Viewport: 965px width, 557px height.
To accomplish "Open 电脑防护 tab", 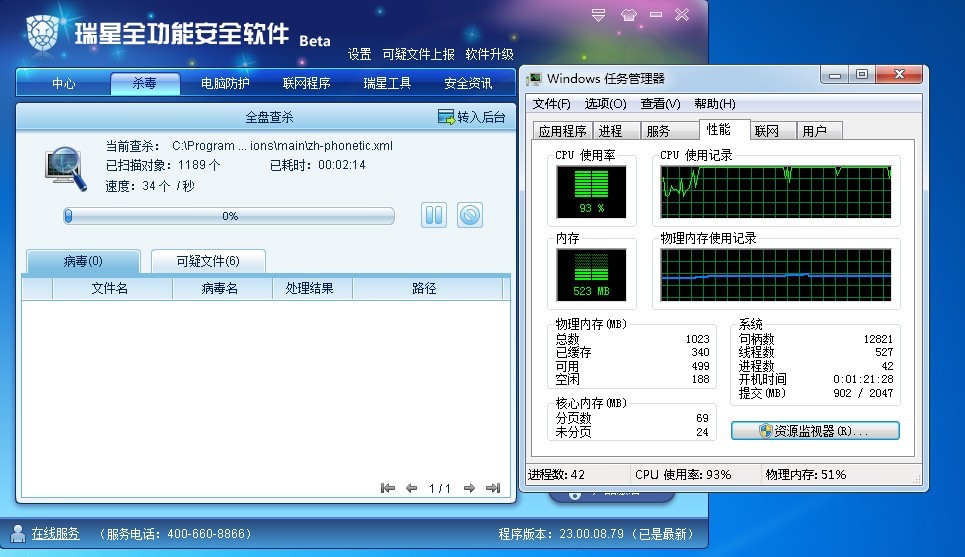I will pyautogui.click(x=225, y=83).
